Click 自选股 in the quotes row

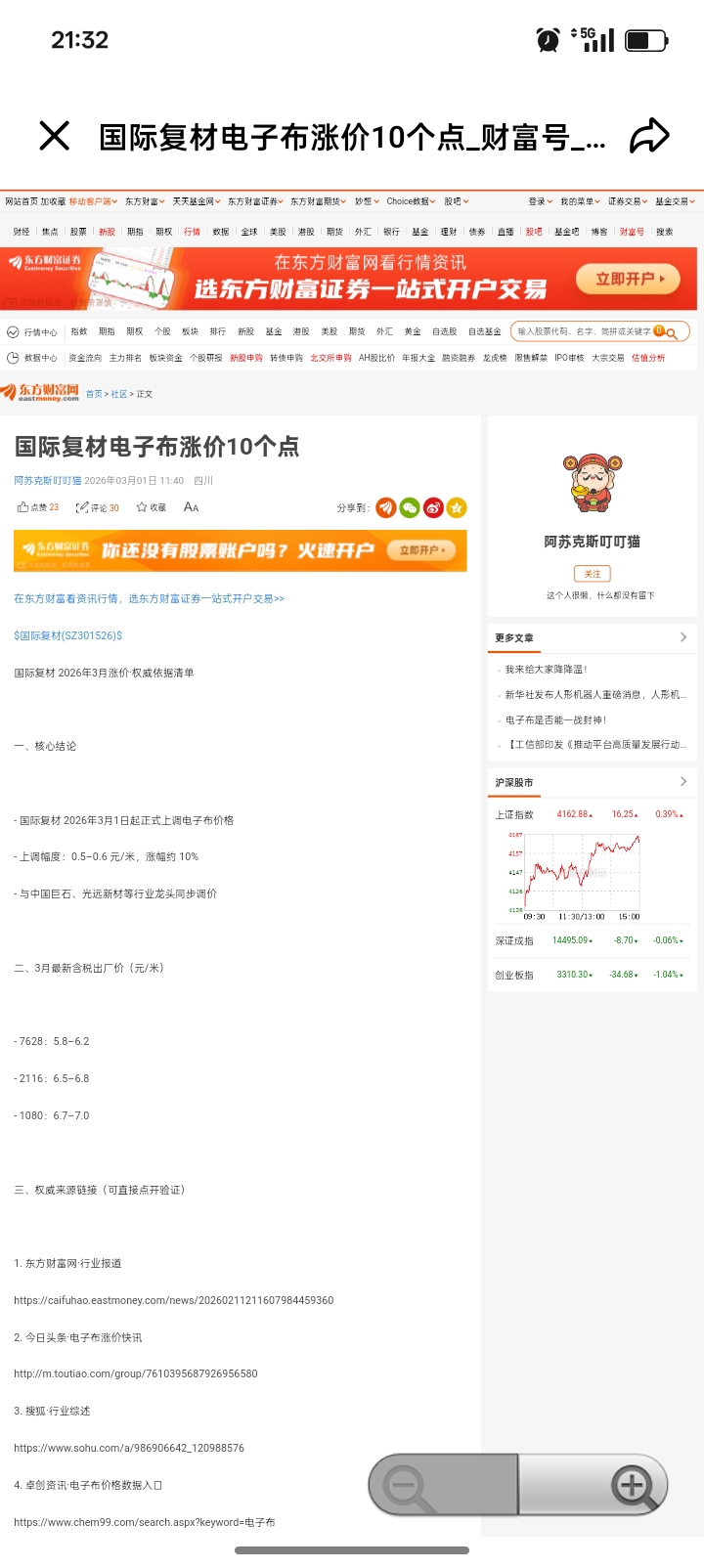click(445, 332)
